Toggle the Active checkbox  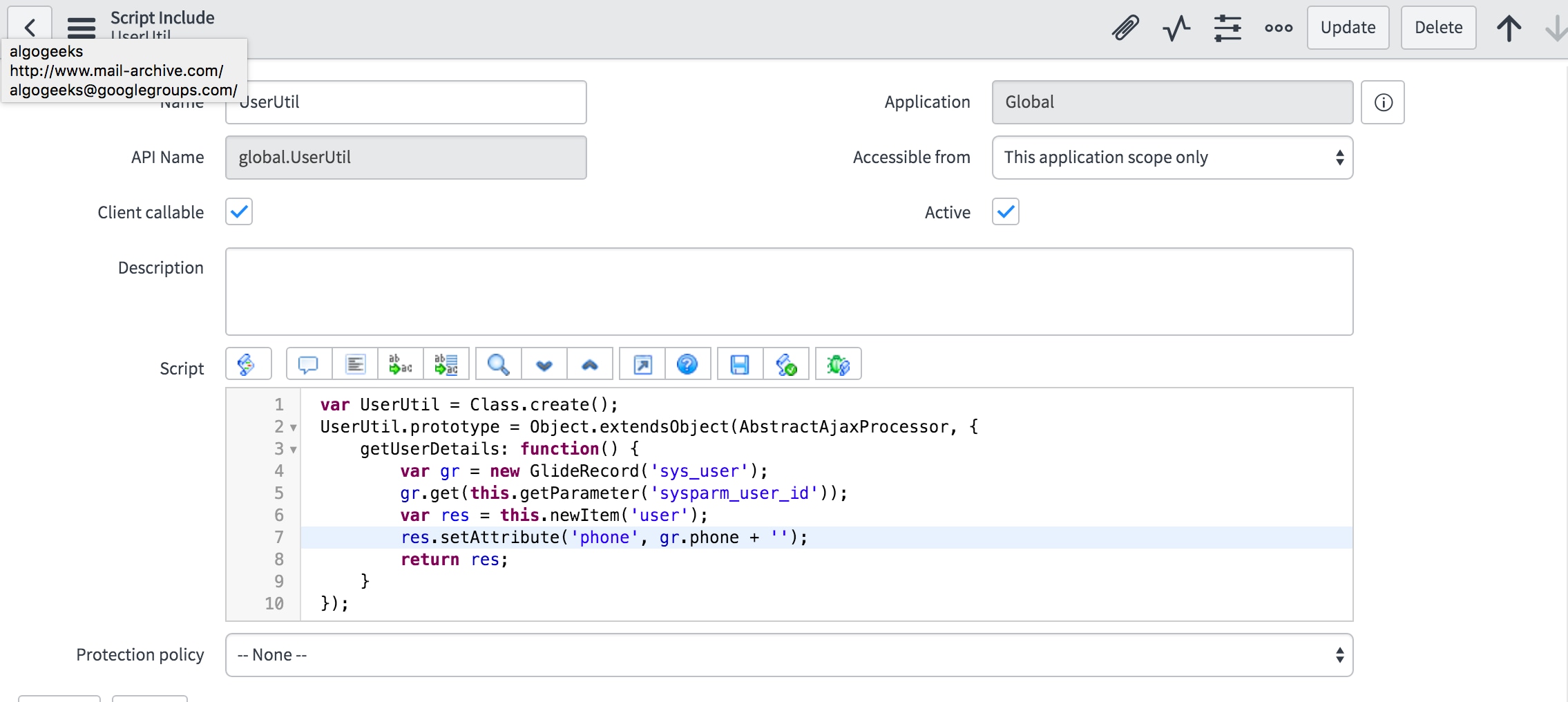(1006, 211)
